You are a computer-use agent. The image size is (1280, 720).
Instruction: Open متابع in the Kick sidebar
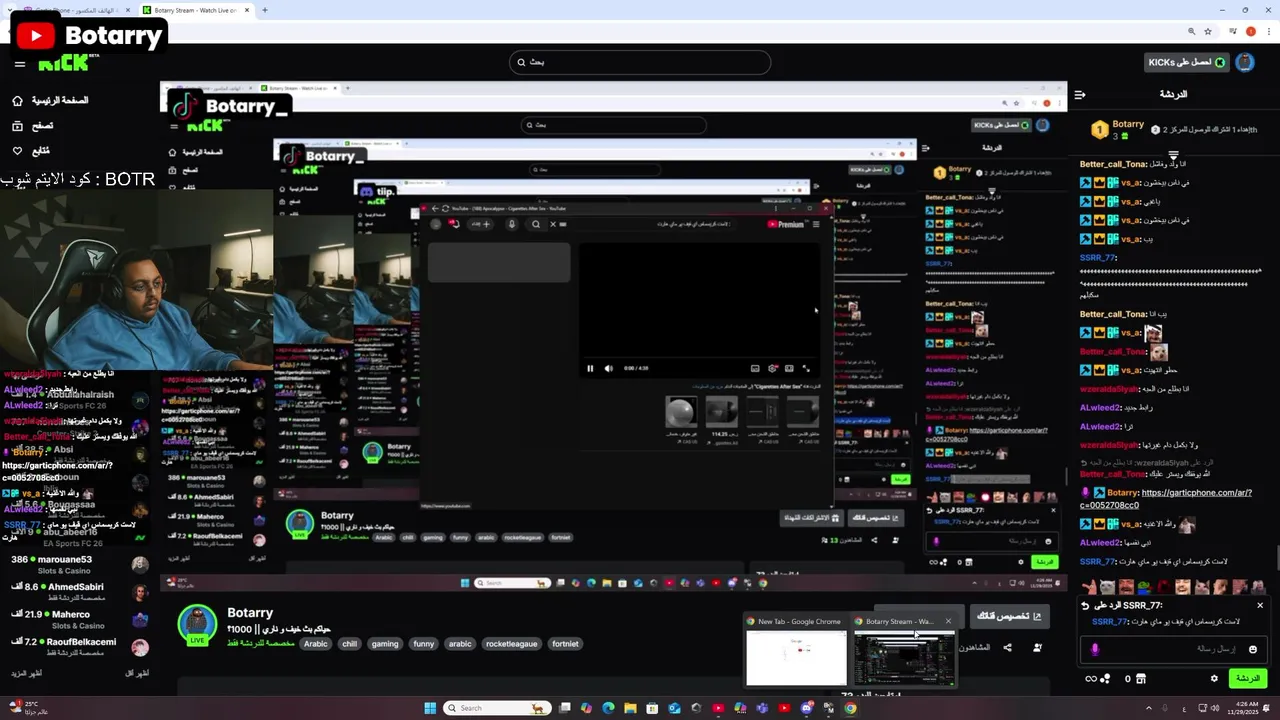pyautogui.click(x=31, y=151)
